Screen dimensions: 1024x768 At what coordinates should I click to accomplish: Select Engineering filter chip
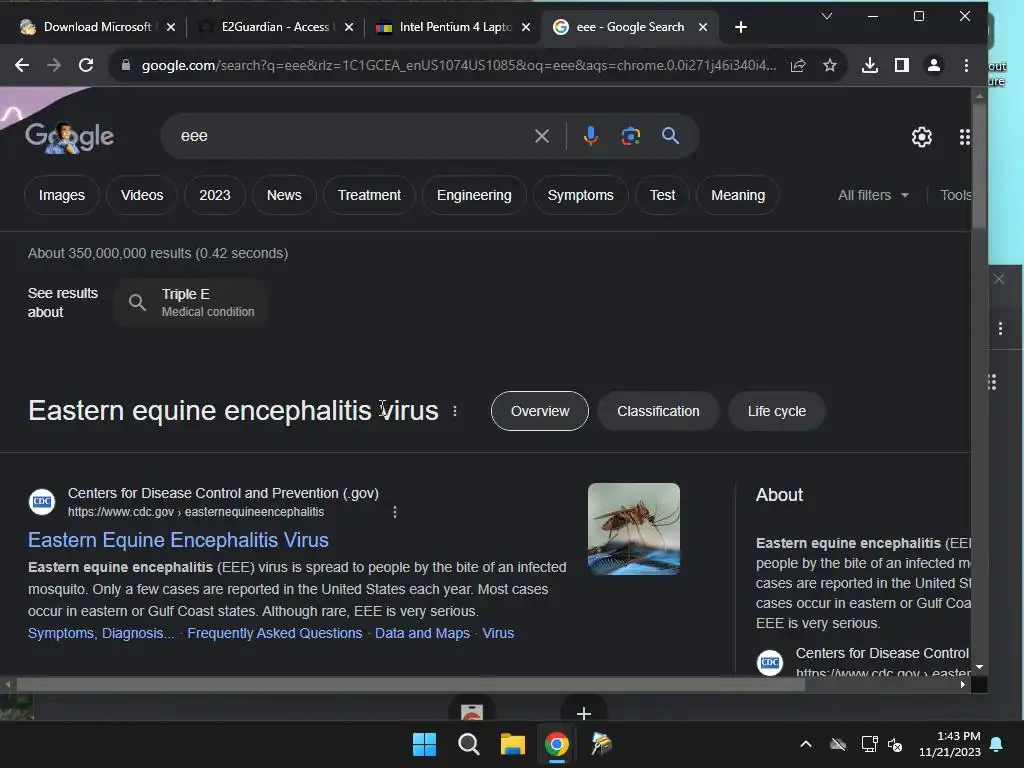tap(474, 195)
